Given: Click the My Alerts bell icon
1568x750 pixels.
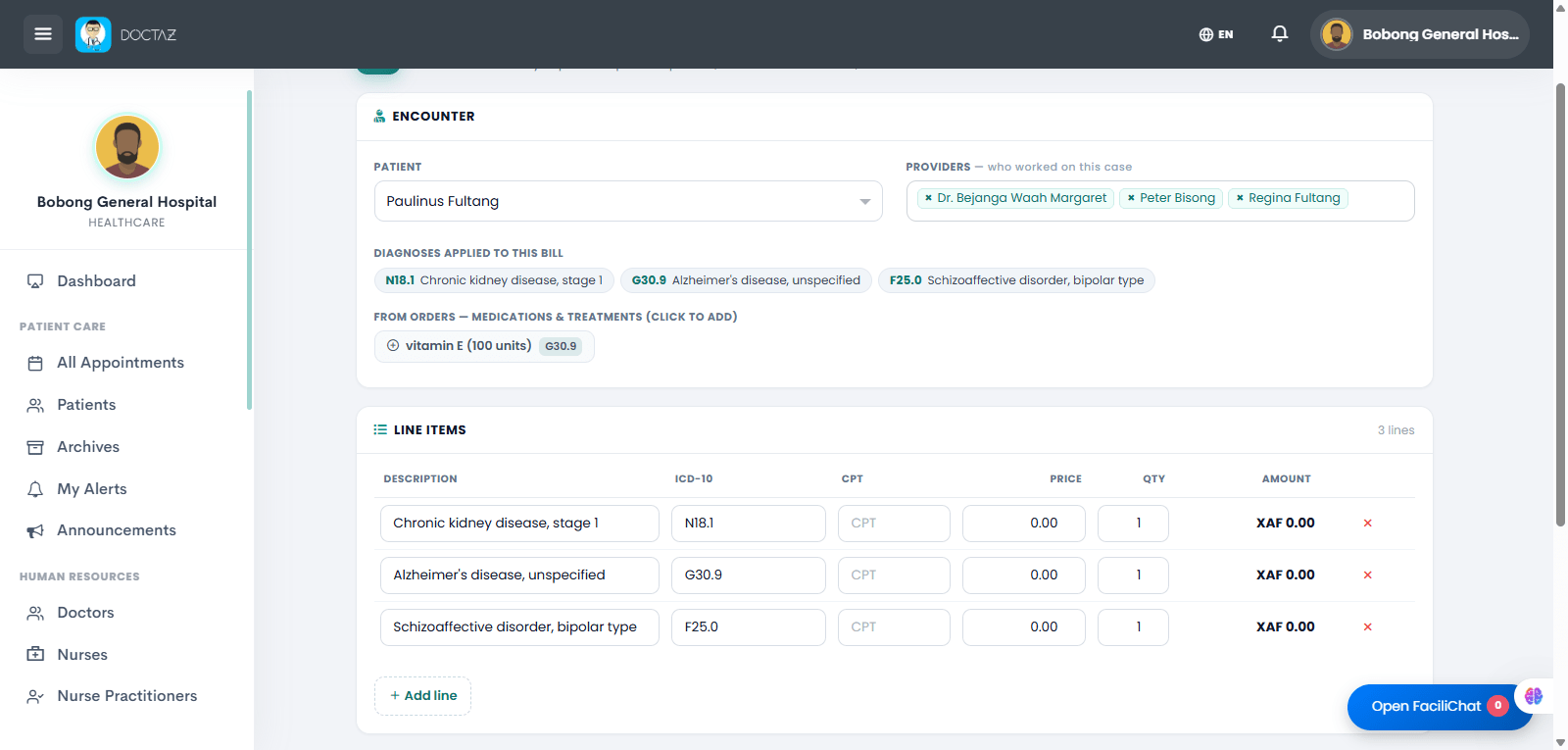Looking at the screenshot, I should tap(35, 489).
